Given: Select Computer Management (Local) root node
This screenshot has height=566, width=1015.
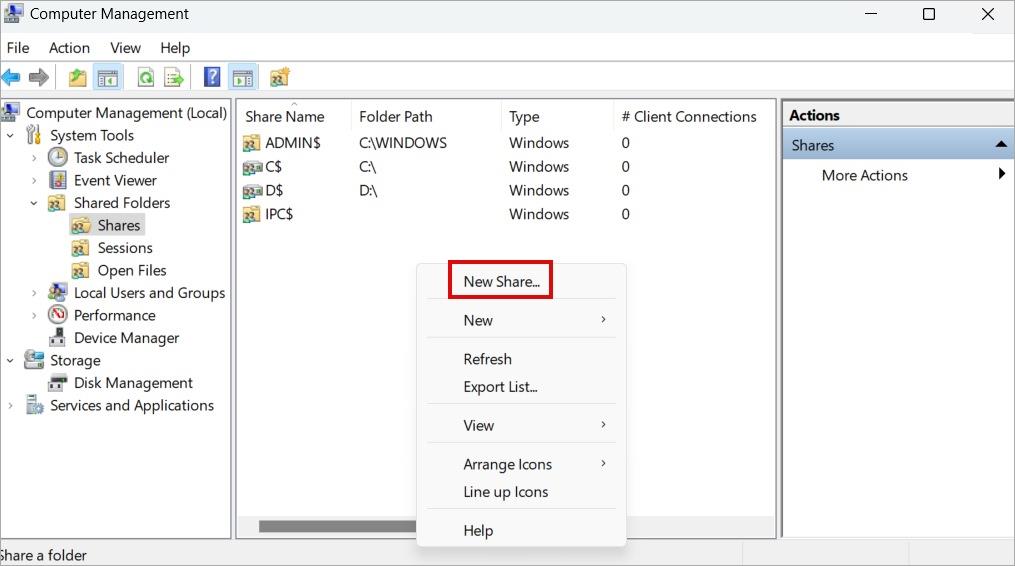Looking at the screenshot, I should pos(127,113).
